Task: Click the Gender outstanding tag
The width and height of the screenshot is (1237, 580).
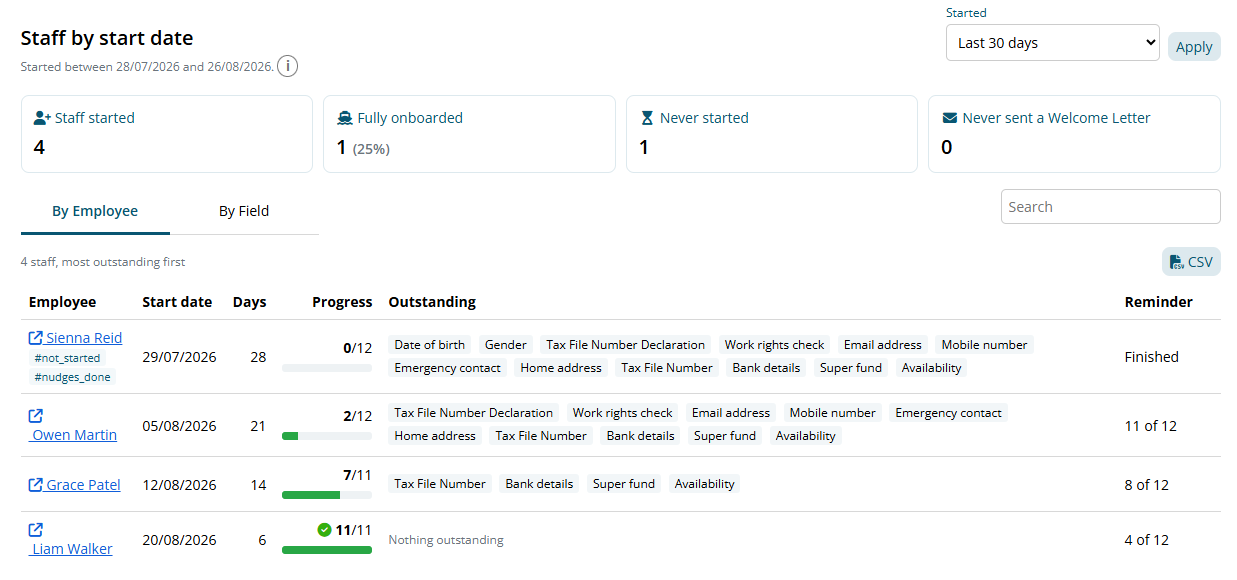Action: tap(506, 345)
